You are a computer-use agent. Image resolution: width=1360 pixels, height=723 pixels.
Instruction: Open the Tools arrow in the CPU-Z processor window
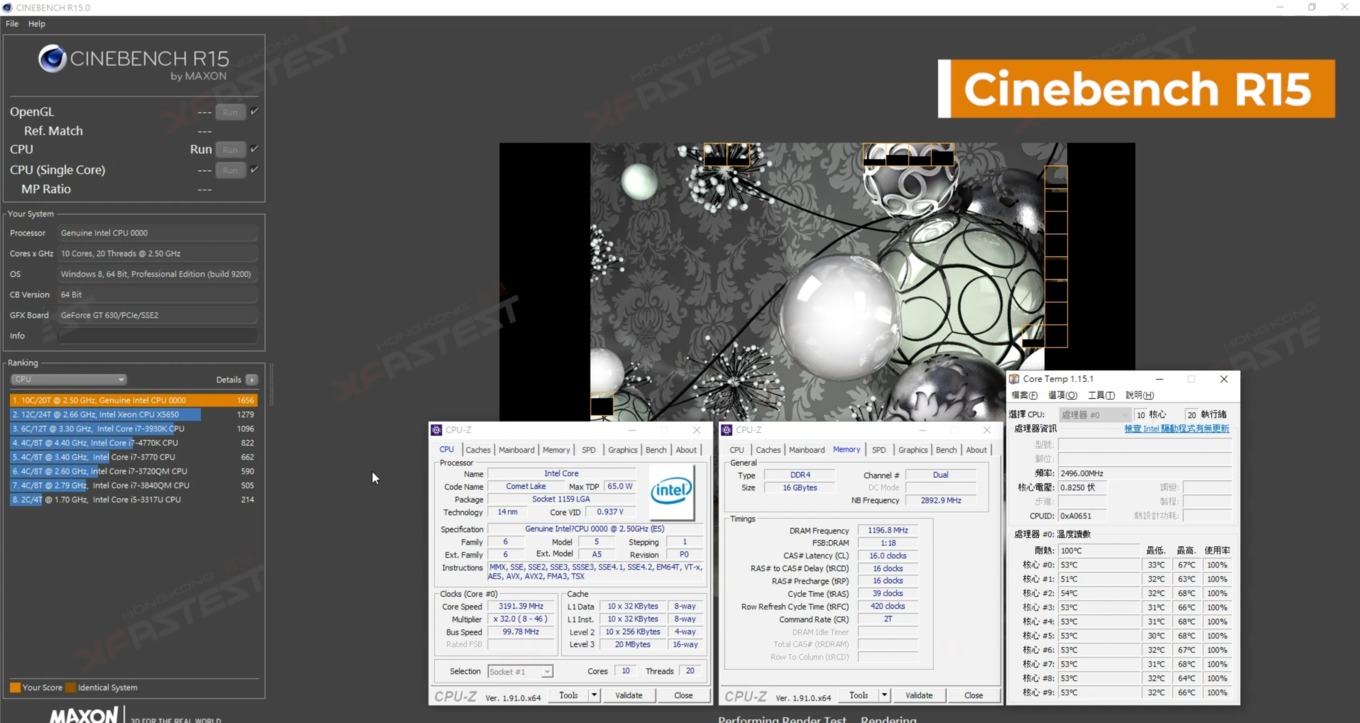point(593,695)
